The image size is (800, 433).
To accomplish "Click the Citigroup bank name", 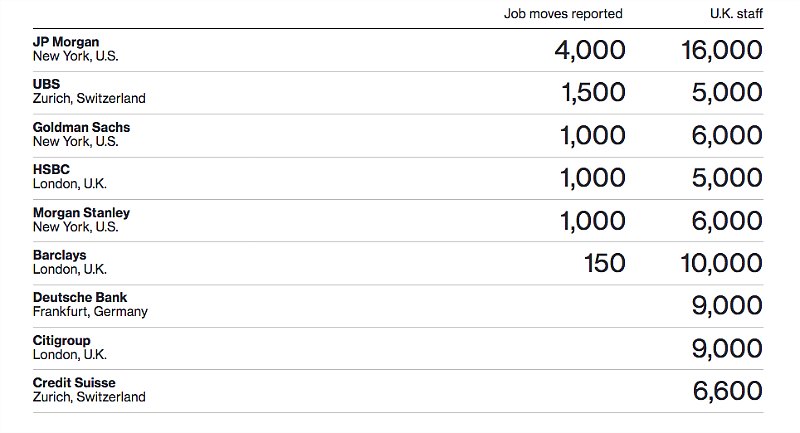I will [63, 340].
